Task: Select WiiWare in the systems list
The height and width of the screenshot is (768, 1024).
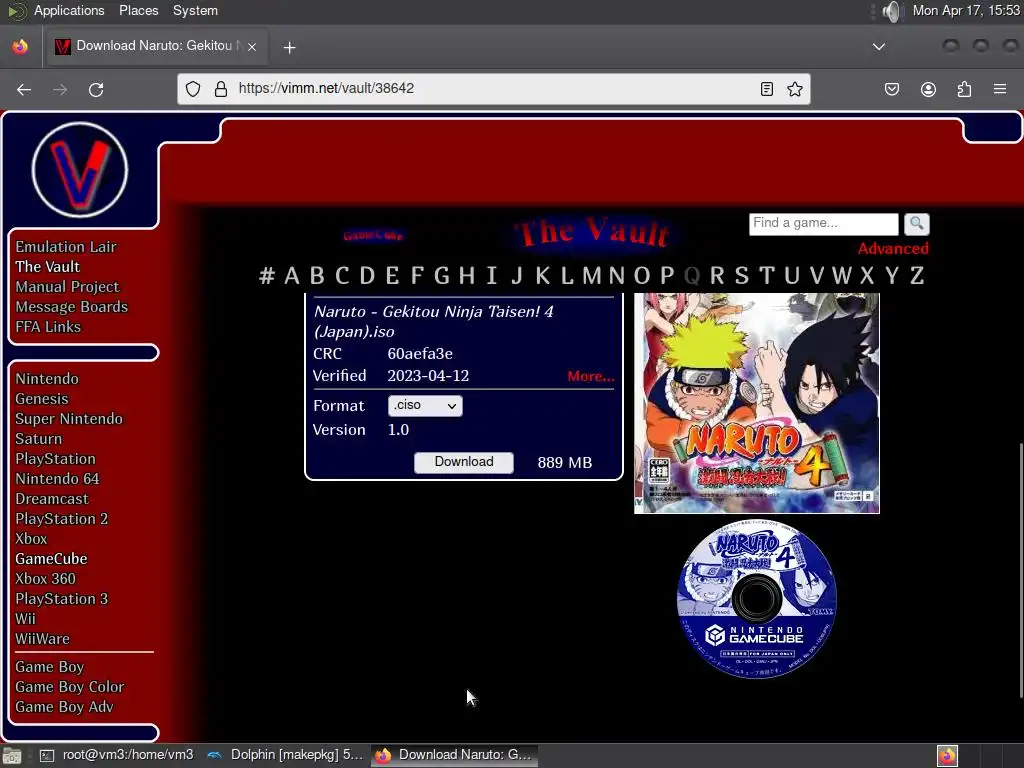Action: click(x=42, y=639)
